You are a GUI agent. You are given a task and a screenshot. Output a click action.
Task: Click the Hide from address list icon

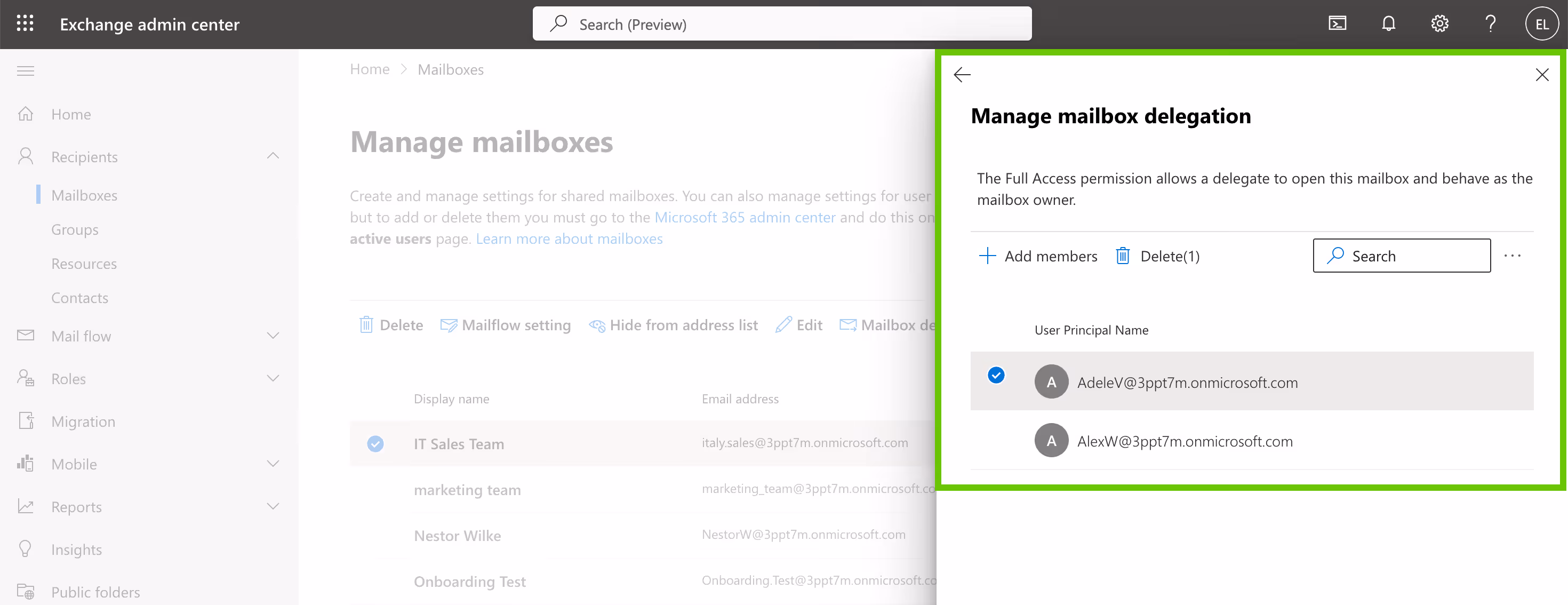coord(597,325)
